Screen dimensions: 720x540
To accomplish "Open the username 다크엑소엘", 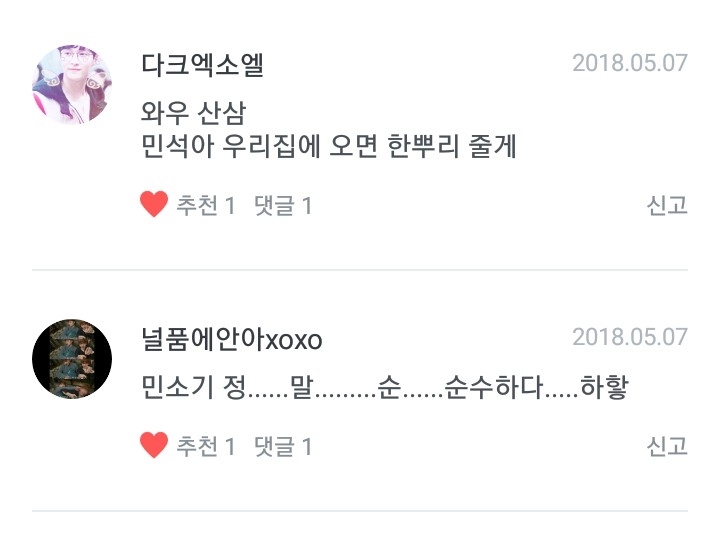I will pyautogui.click(x=202, y=65).
